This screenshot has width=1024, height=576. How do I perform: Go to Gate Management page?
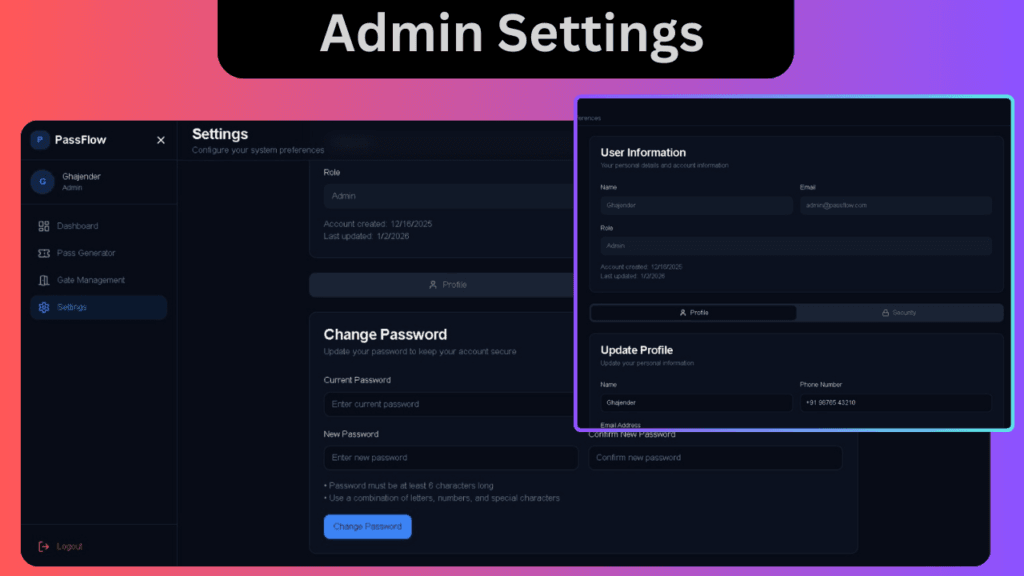click(99, 280)
